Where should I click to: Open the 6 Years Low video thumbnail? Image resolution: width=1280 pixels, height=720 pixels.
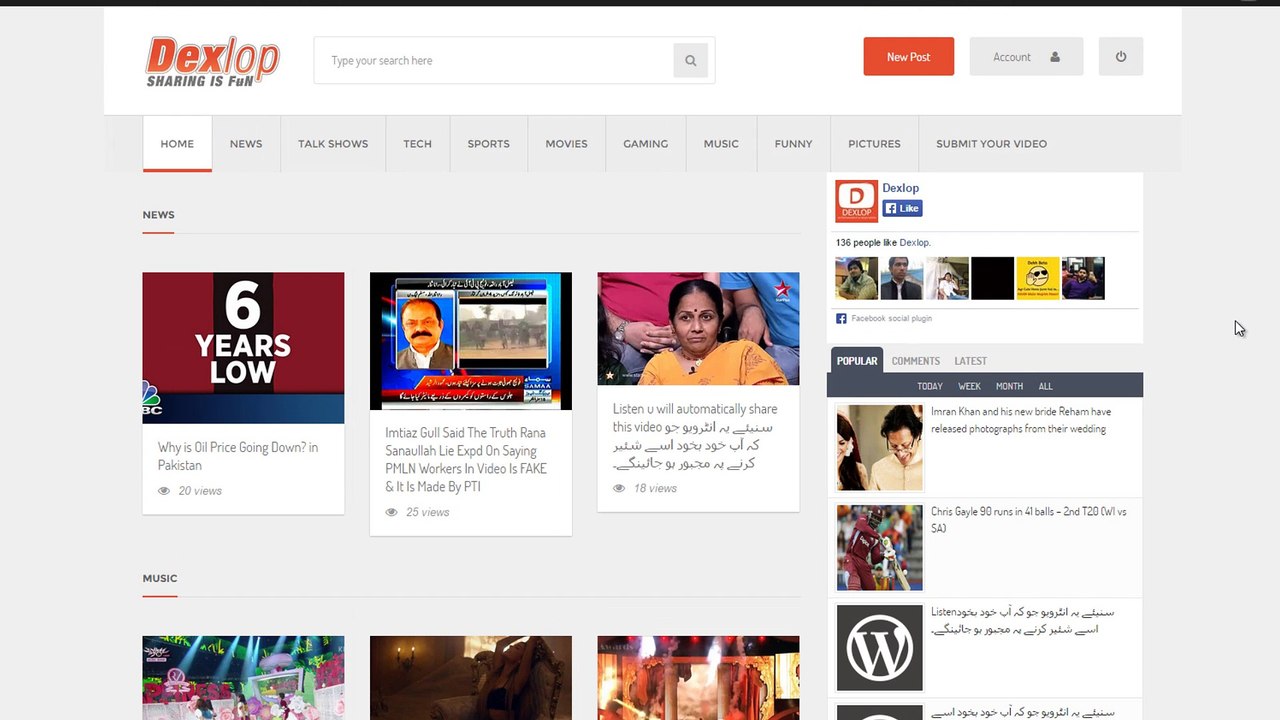click(243, 348)
